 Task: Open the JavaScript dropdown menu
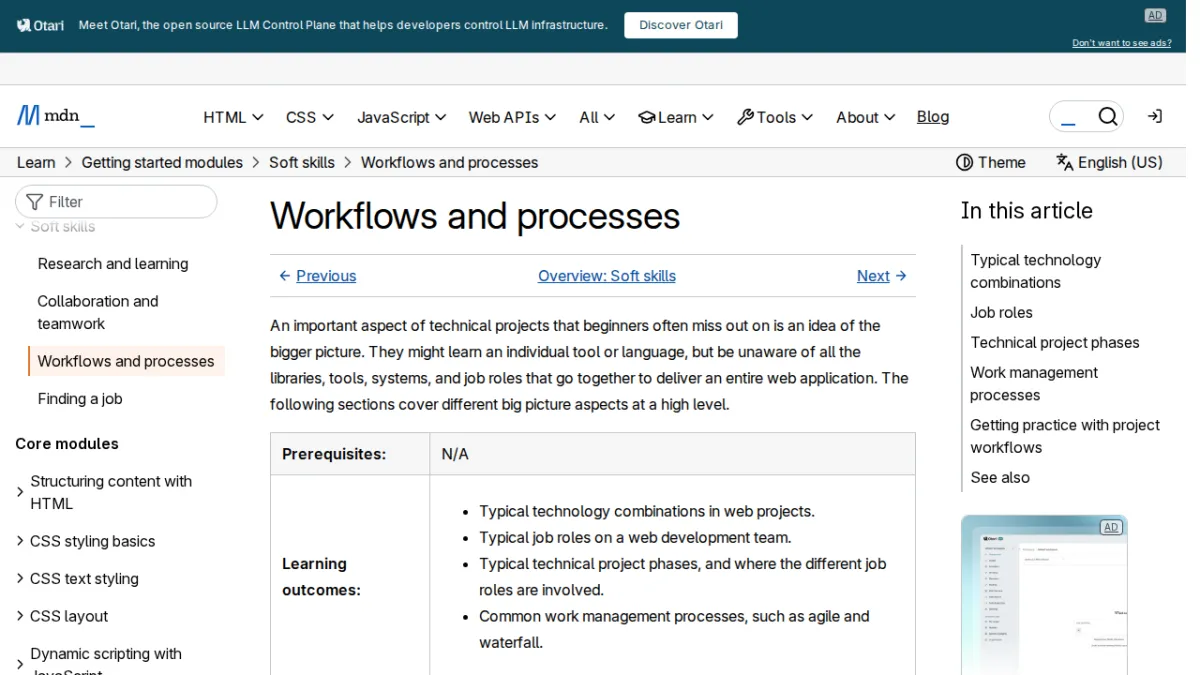tap(402, 117)
